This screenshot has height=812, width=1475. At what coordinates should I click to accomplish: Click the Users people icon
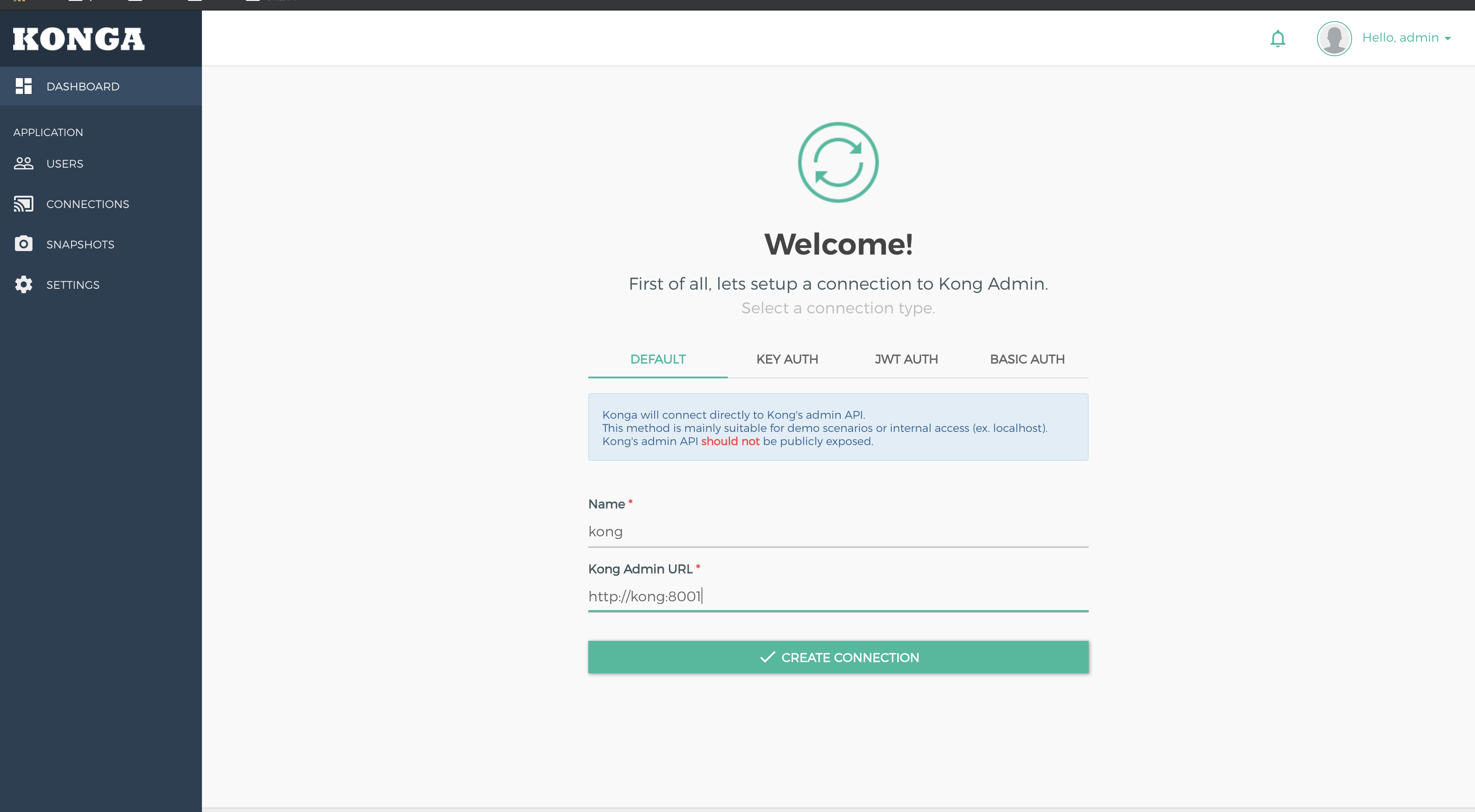tap(23, 164)
